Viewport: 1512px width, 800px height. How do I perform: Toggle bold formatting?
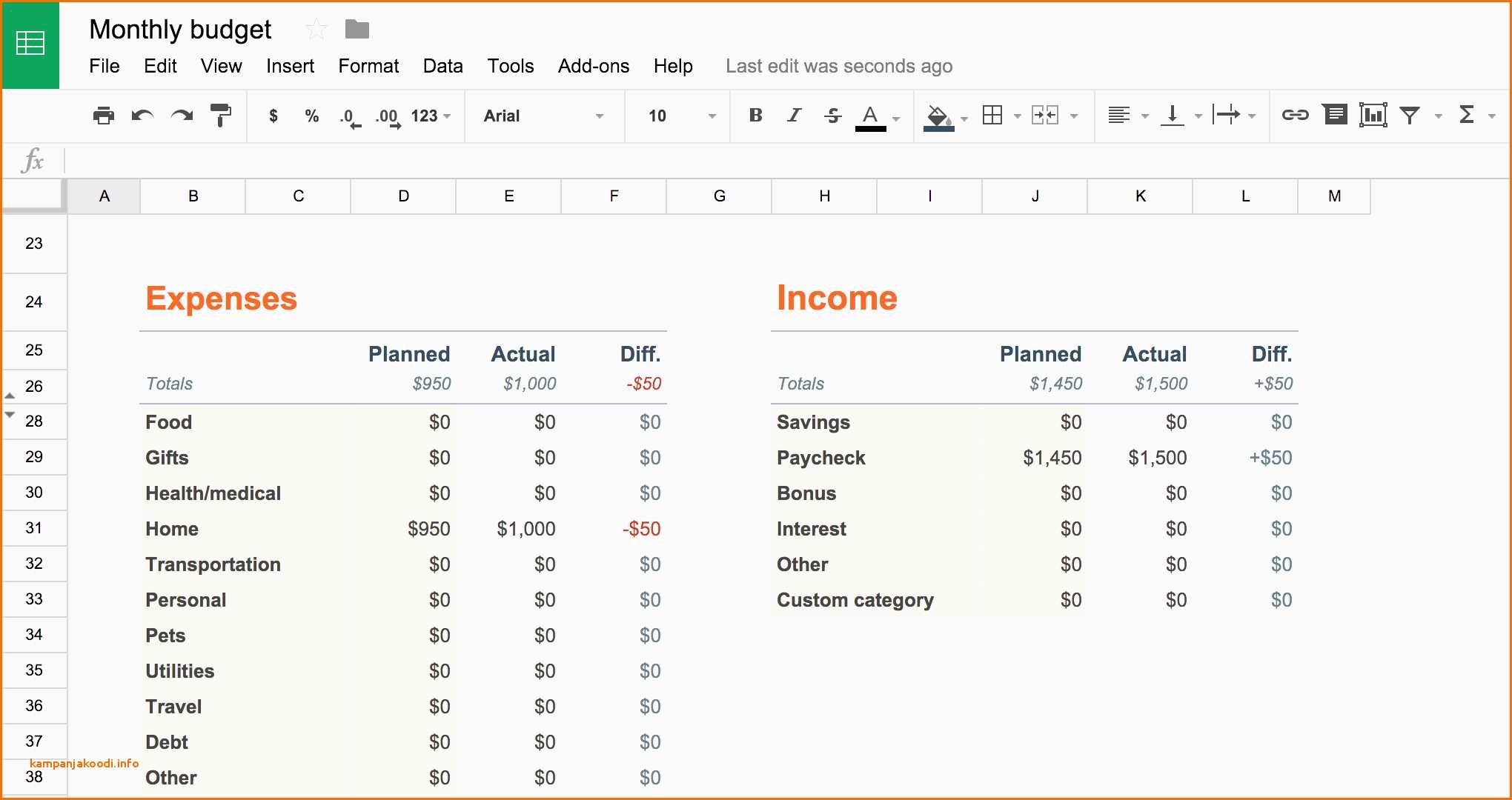(x=755, y=116)
